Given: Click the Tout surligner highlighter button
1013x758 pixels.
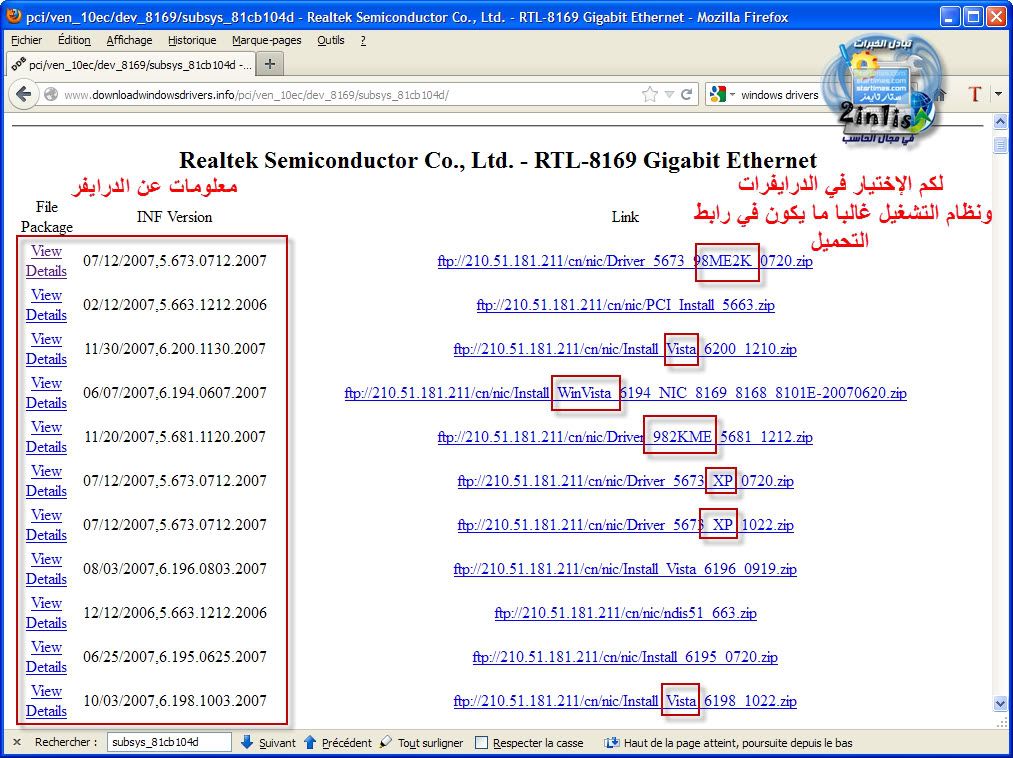Looking at the screenshot, I should (421, 742).
